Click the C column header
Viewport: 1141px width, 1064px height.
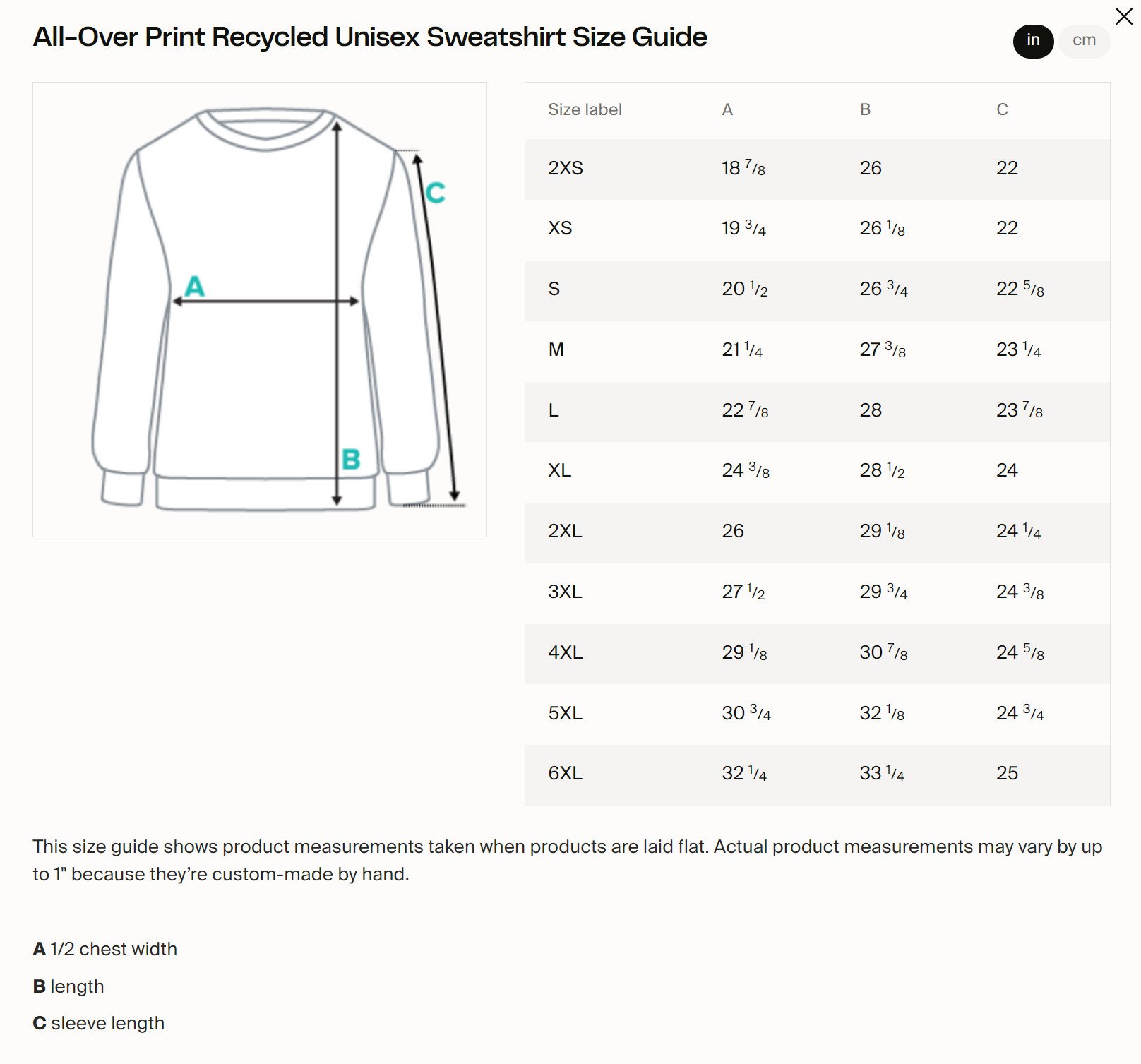(x=1002, y=109)
